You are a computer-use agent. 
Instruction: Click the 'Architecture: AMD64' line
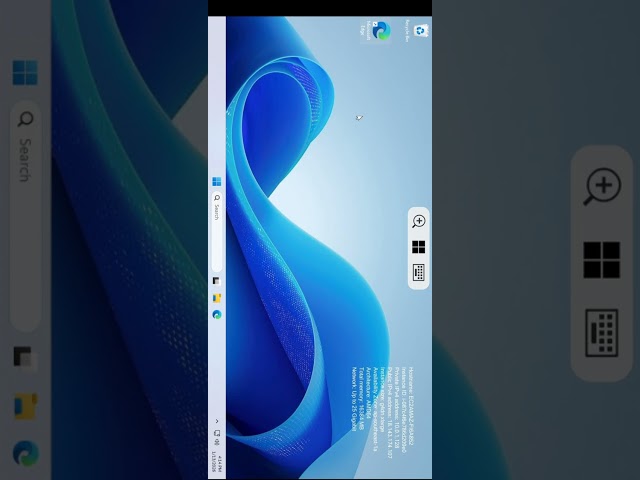tap(369, 393)
